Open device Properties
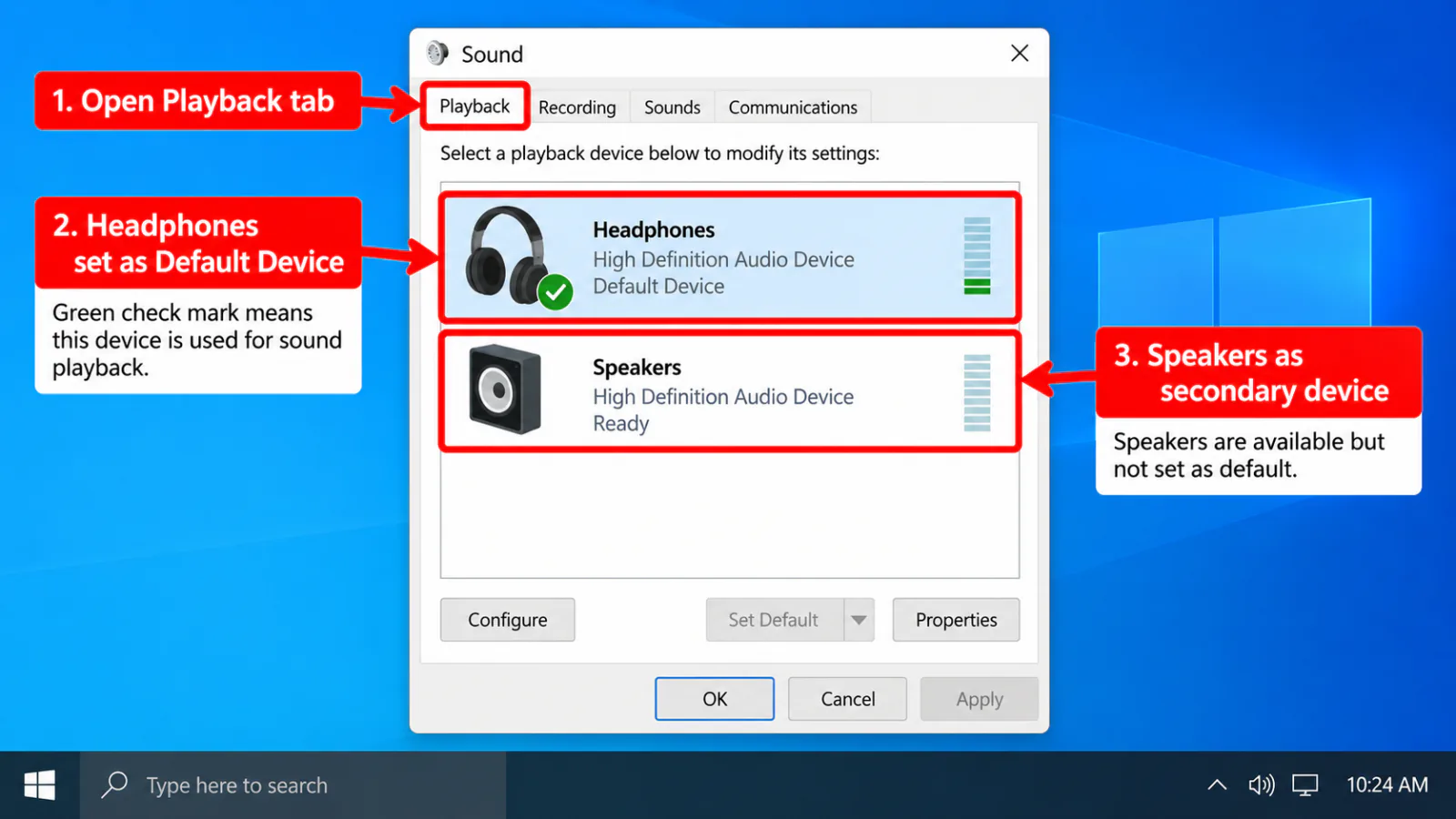This screenshot has width=1456, height=819. pos(956,620)
